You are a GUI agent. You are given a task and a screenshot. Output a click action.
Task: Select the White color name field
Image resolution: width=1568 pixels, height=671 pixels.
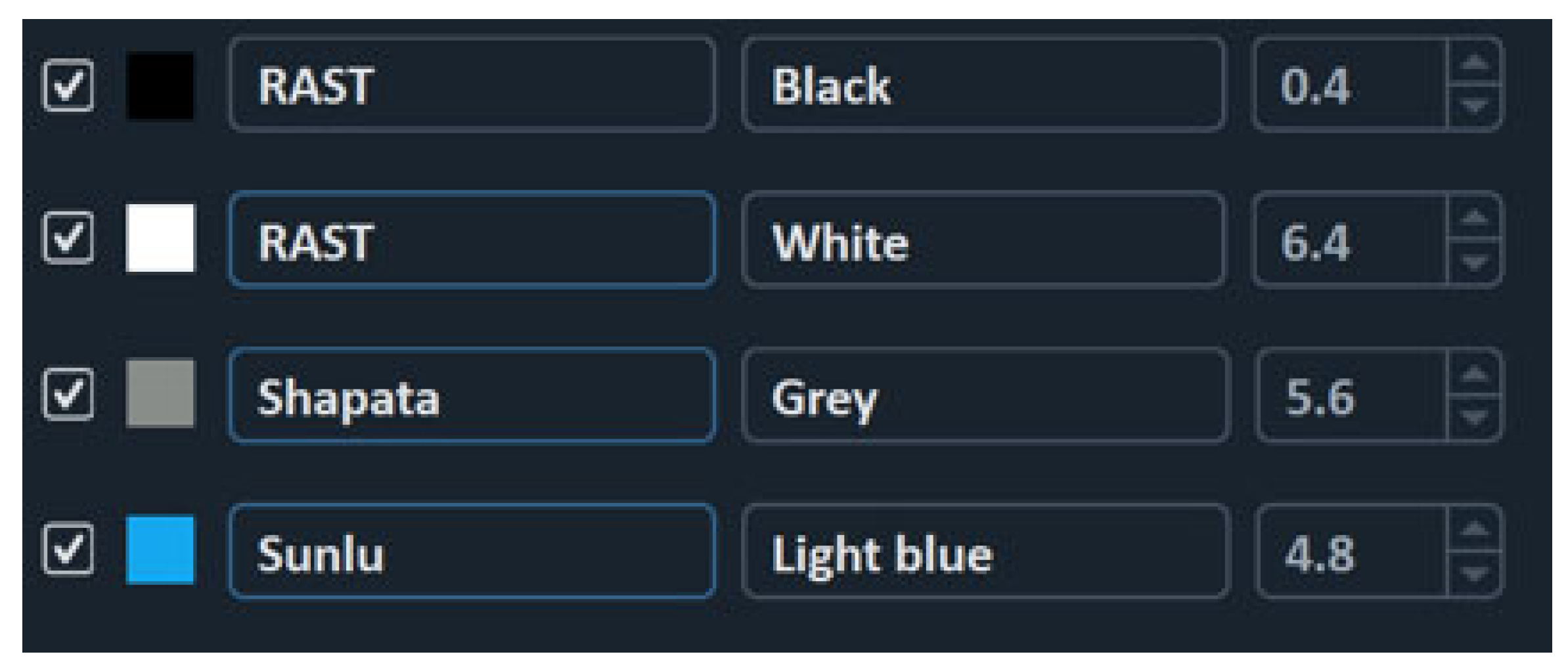(x=984, y=240)
